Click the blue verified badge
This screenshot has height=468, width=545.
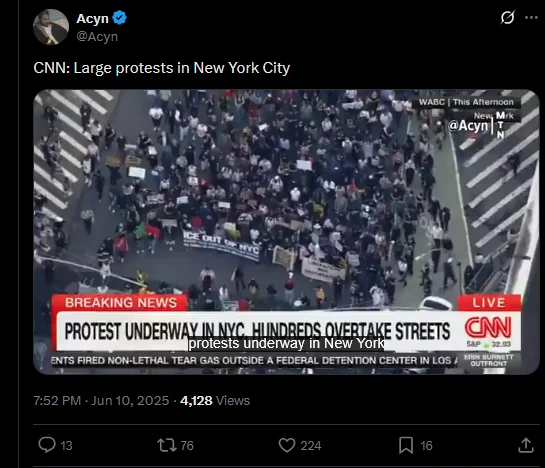click(120, 18)
